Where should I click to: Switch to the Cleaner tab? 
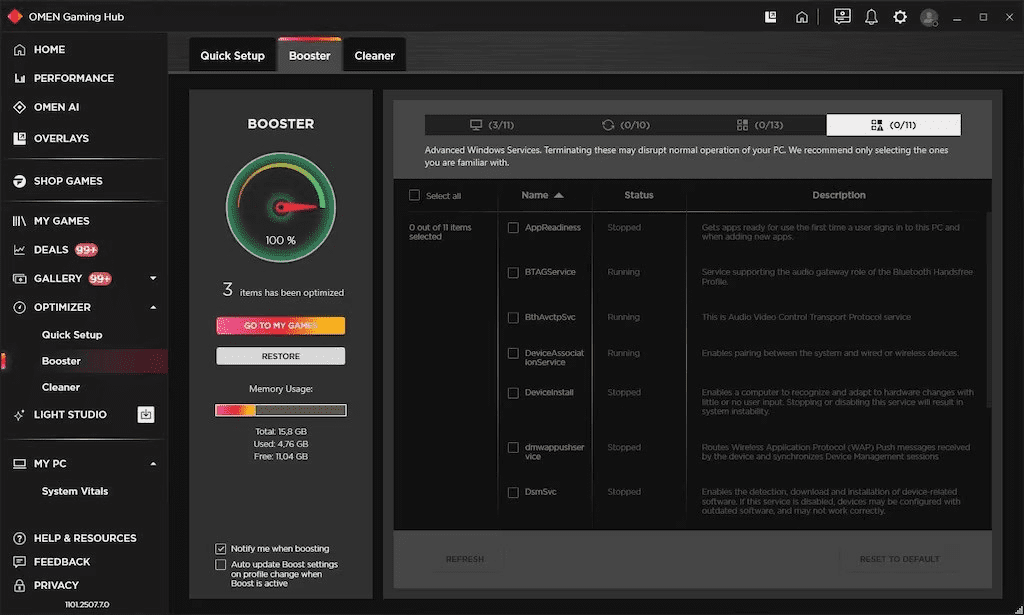click(x=374, y=55)
